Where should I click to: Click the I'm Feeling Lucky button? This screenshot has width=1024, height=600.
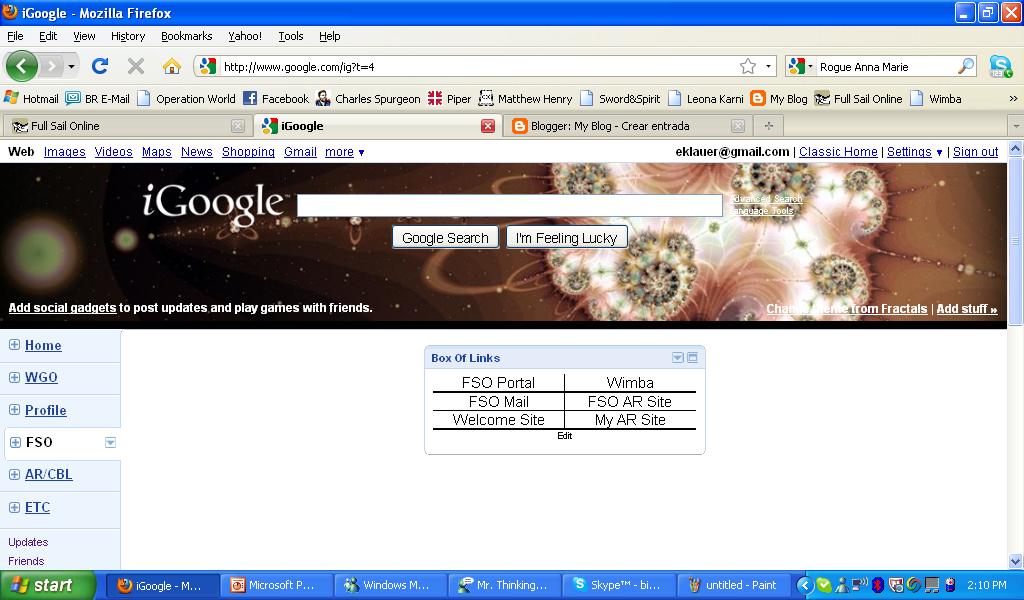(x=566, y=238)
